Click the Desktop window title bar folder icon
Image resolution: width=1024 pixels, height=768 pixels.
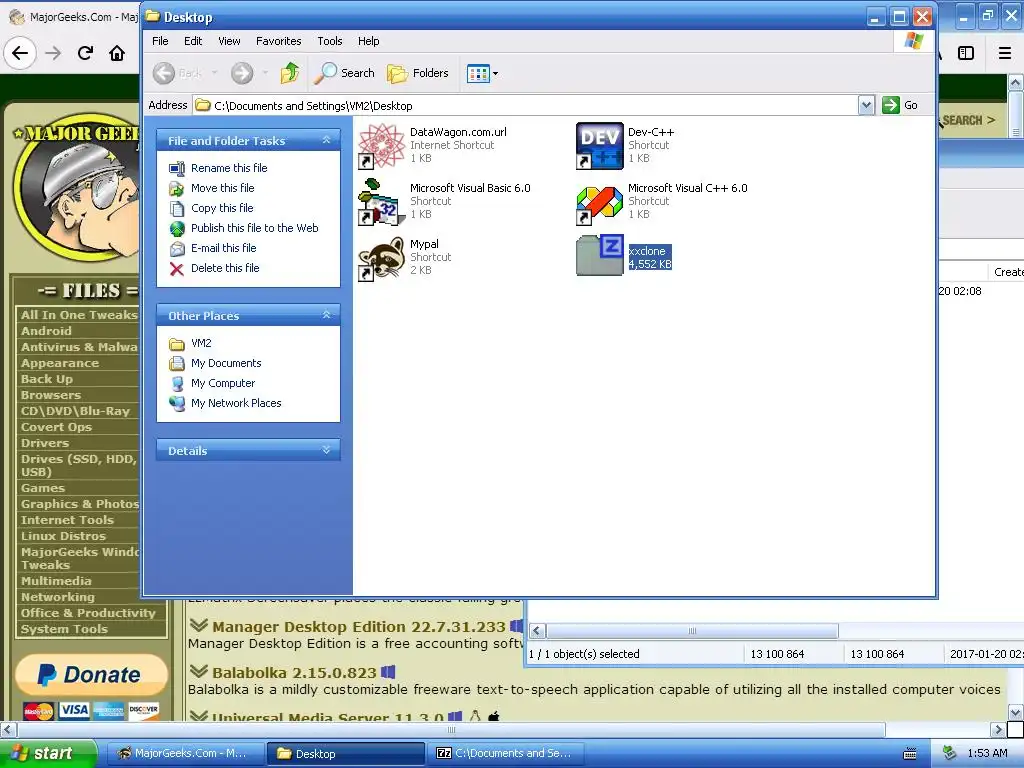(x=153, y=16)
